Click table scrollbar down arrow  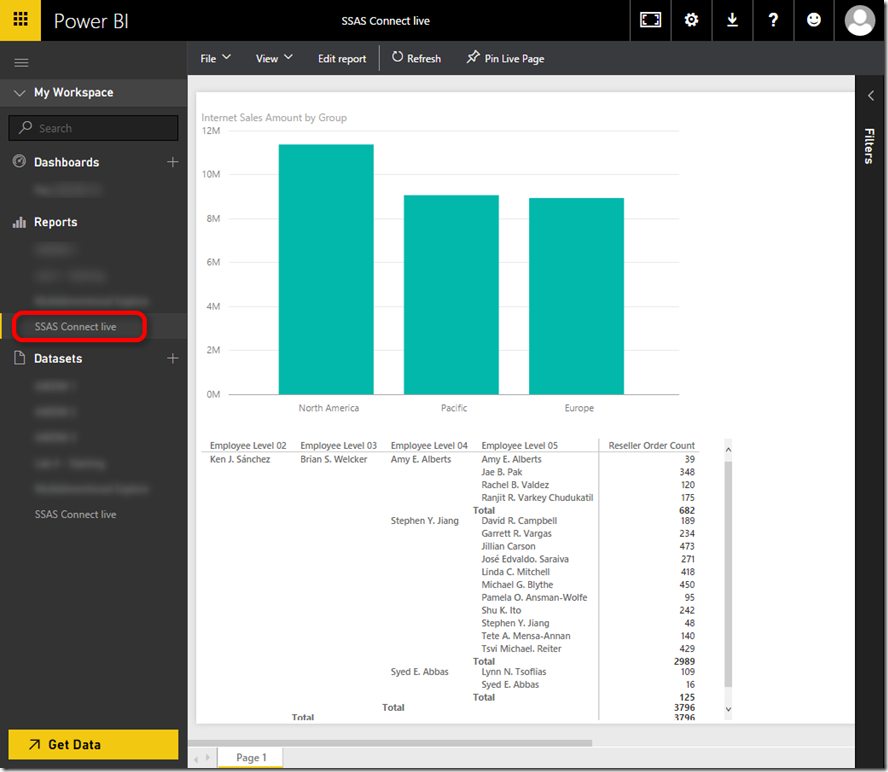pos(728,709)
